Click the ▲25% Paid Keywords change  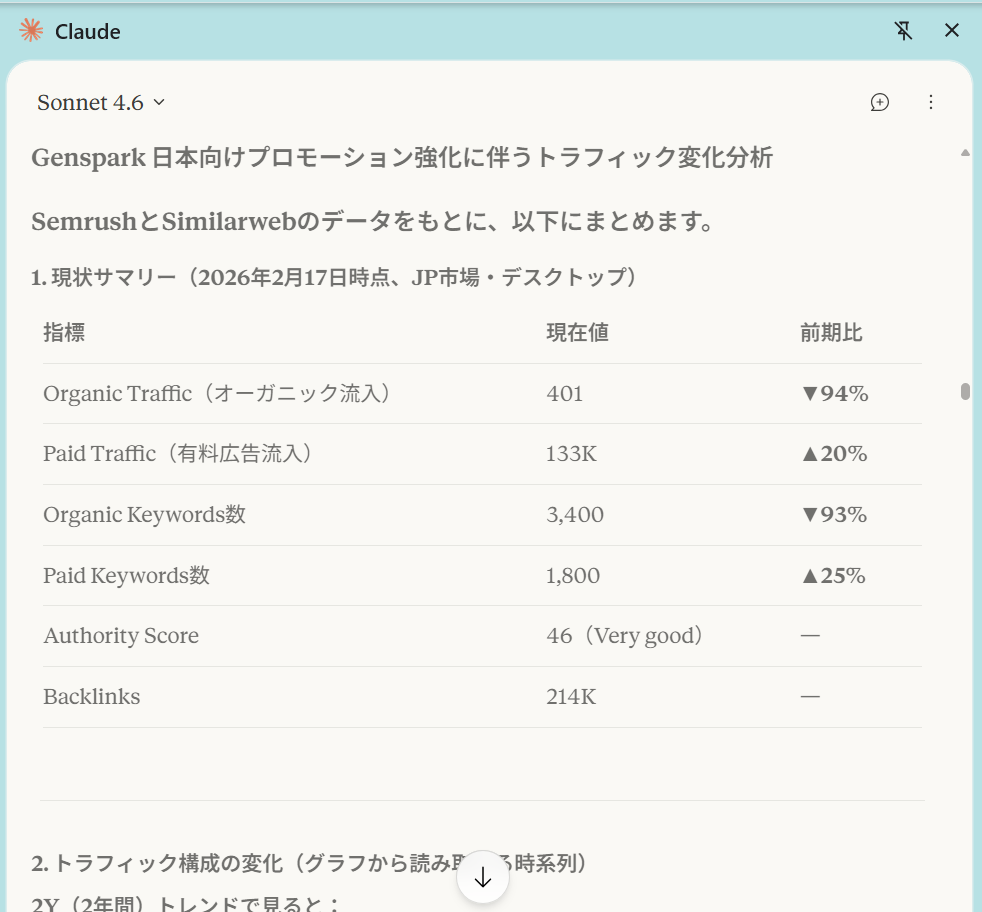tap(833, 576)
